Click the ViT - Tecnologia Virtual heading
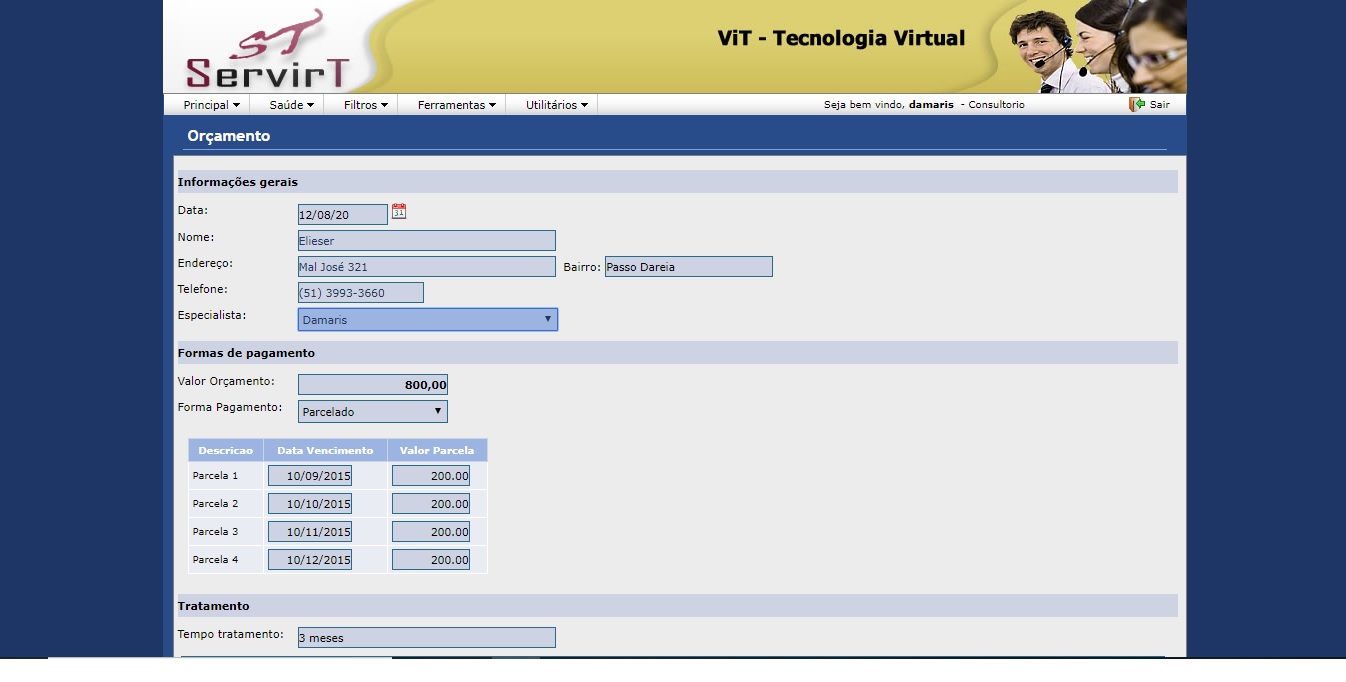The width and height of the screenshot is (1346, 682). click(x=842, y=39)
